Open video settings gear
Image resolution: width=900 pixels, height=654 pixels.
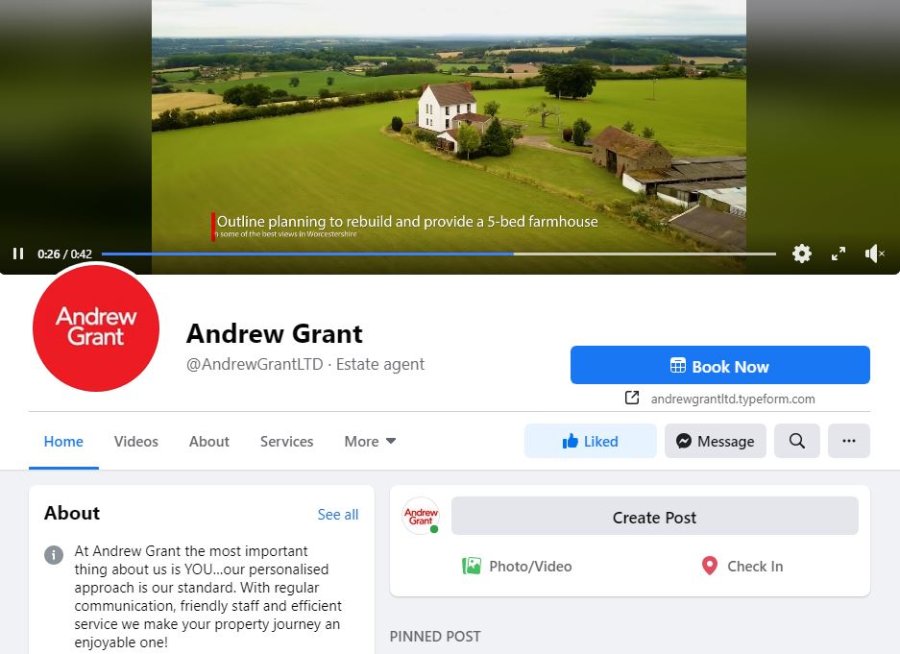point(801,253)
